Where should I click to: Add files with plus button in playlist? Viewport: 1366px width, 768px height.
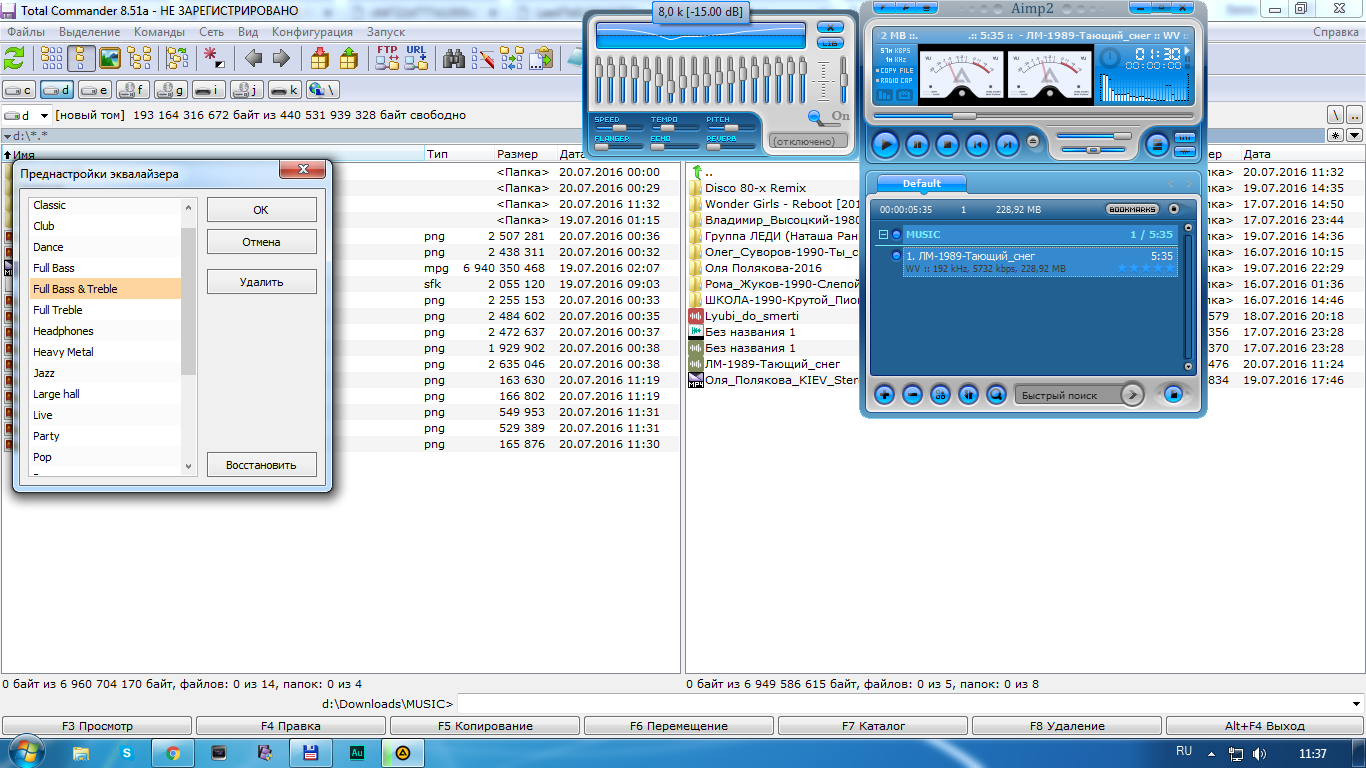coord(885,395)
